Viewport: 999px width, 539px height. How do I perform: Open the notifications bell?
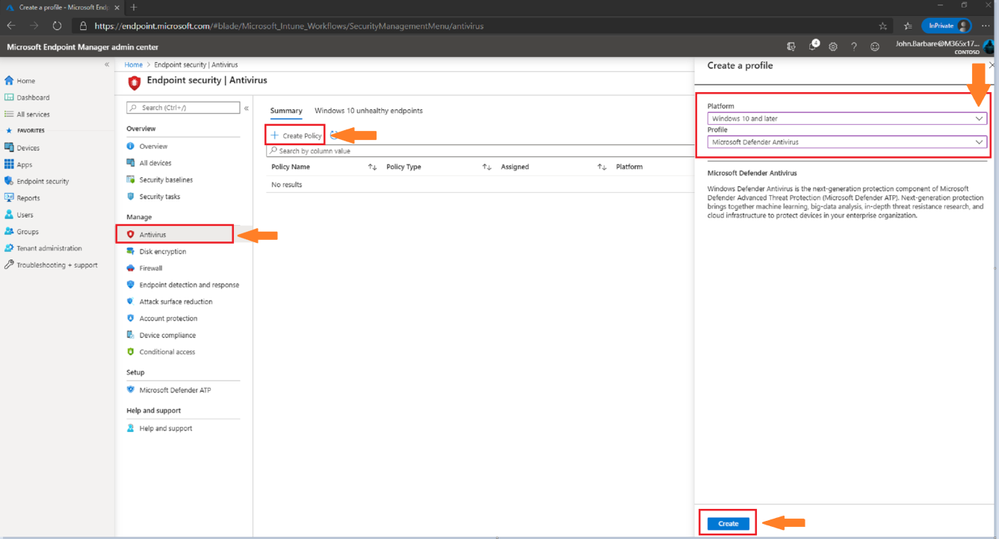coord(813,46)
